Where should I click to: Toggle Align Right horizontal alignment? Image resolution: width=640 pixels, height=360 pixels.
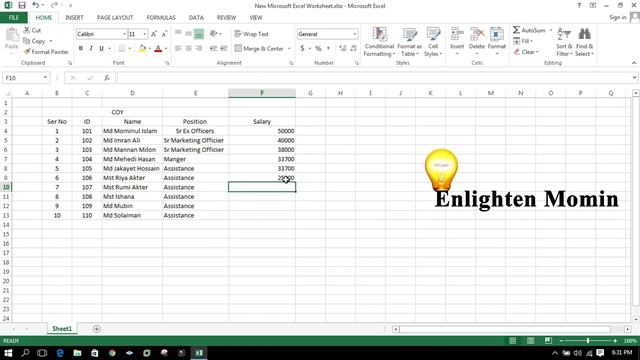(x=199, y=49)
